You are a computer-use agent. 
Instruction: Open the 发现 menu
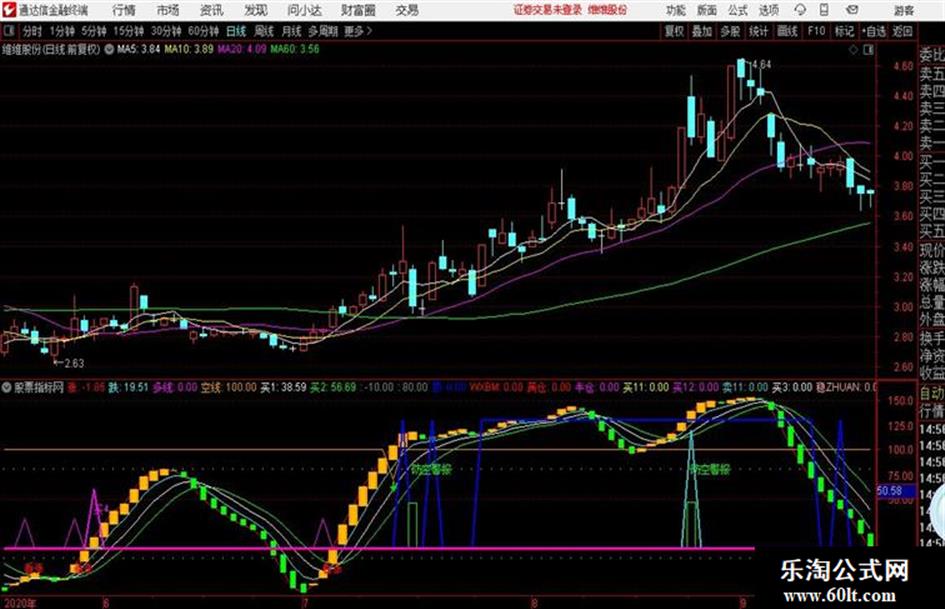click(256, 10)
